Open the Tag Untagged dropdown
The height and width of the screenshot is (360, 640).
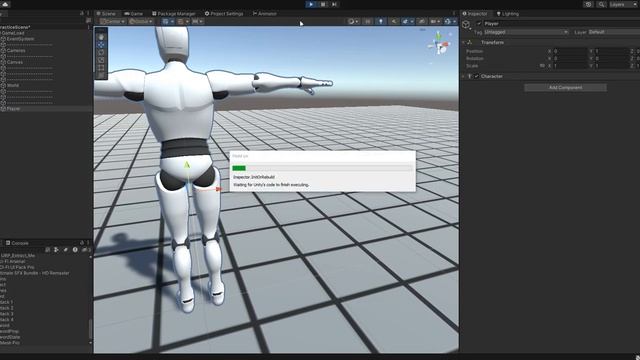pos(526,32)
